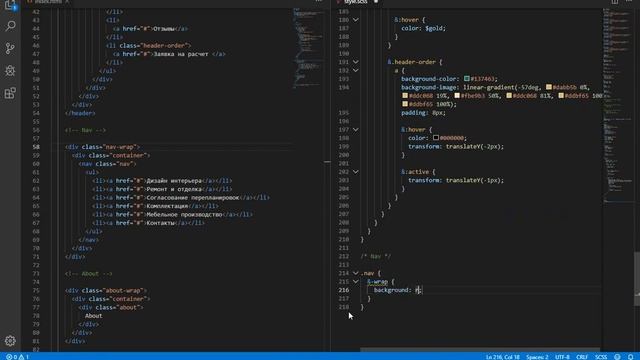Image resolution: width=640 pixels, height=360 pixels.
Task: Open the Explorer view icon
Action: [10, 5]
